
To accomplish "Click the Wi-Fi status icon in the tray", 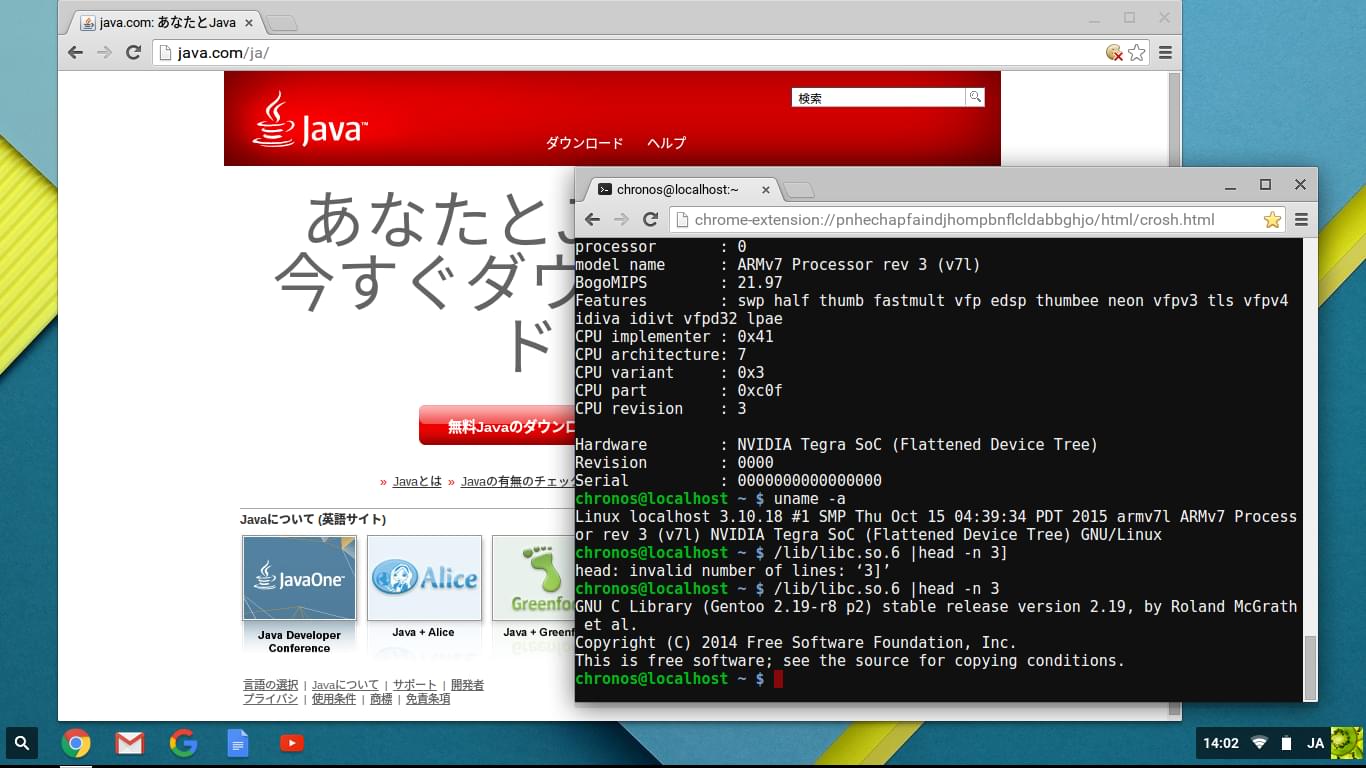I will pos(1259,743).
